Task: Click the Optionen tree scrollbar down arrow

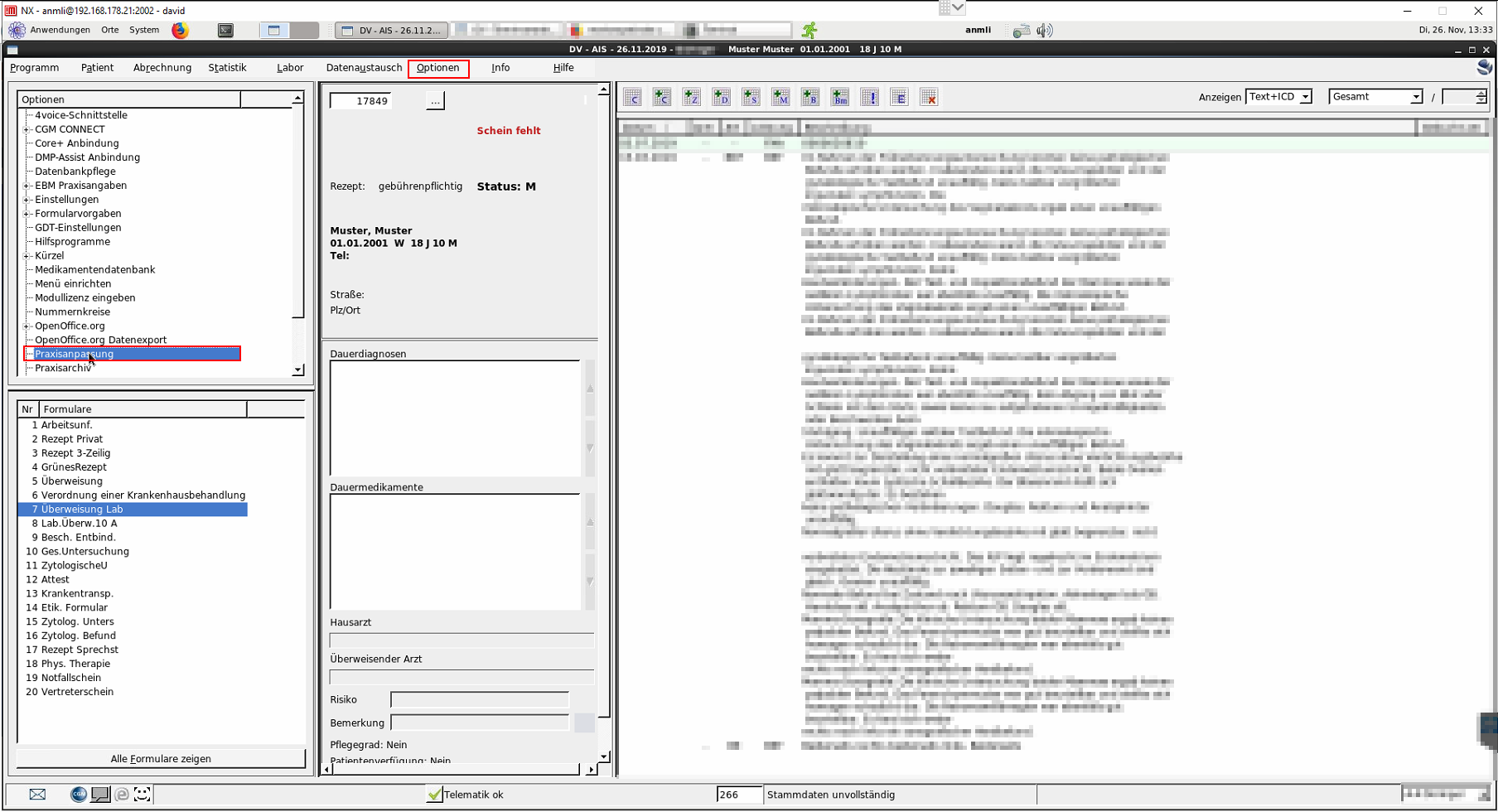Action: [x=298, y=370]
